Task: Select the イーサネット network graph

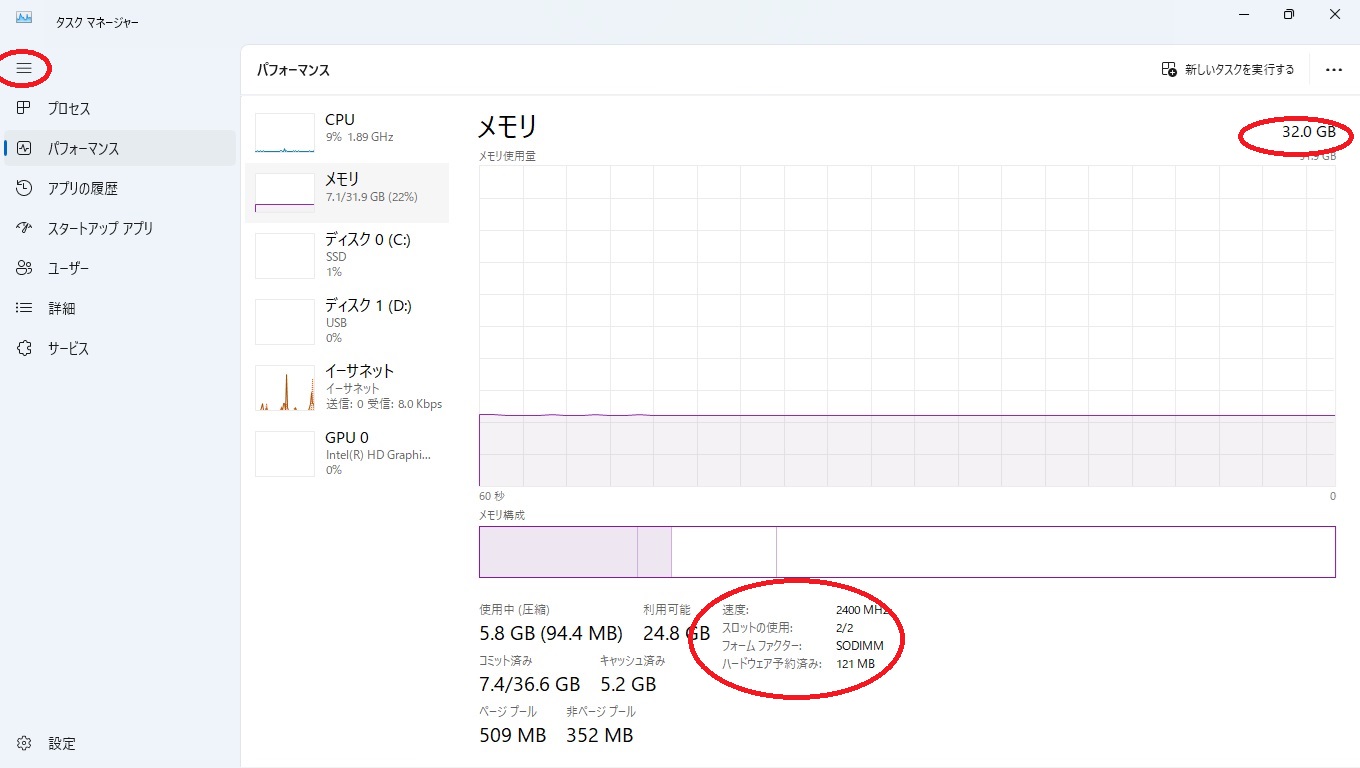Action: pos(285,388)
